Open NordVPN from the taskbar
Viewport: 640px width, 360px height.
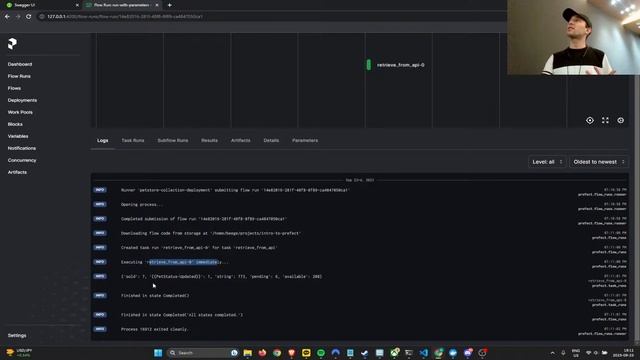pos(336,353)
